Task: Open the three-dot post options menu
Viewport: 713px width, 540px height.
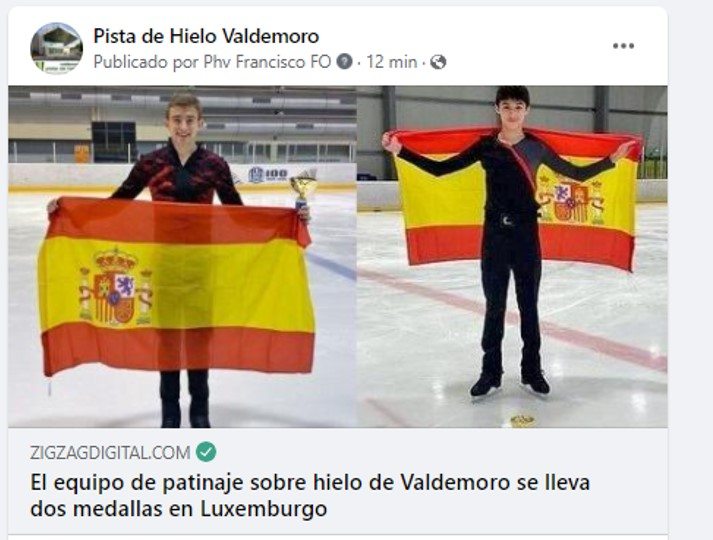Action: click(623, 46)
